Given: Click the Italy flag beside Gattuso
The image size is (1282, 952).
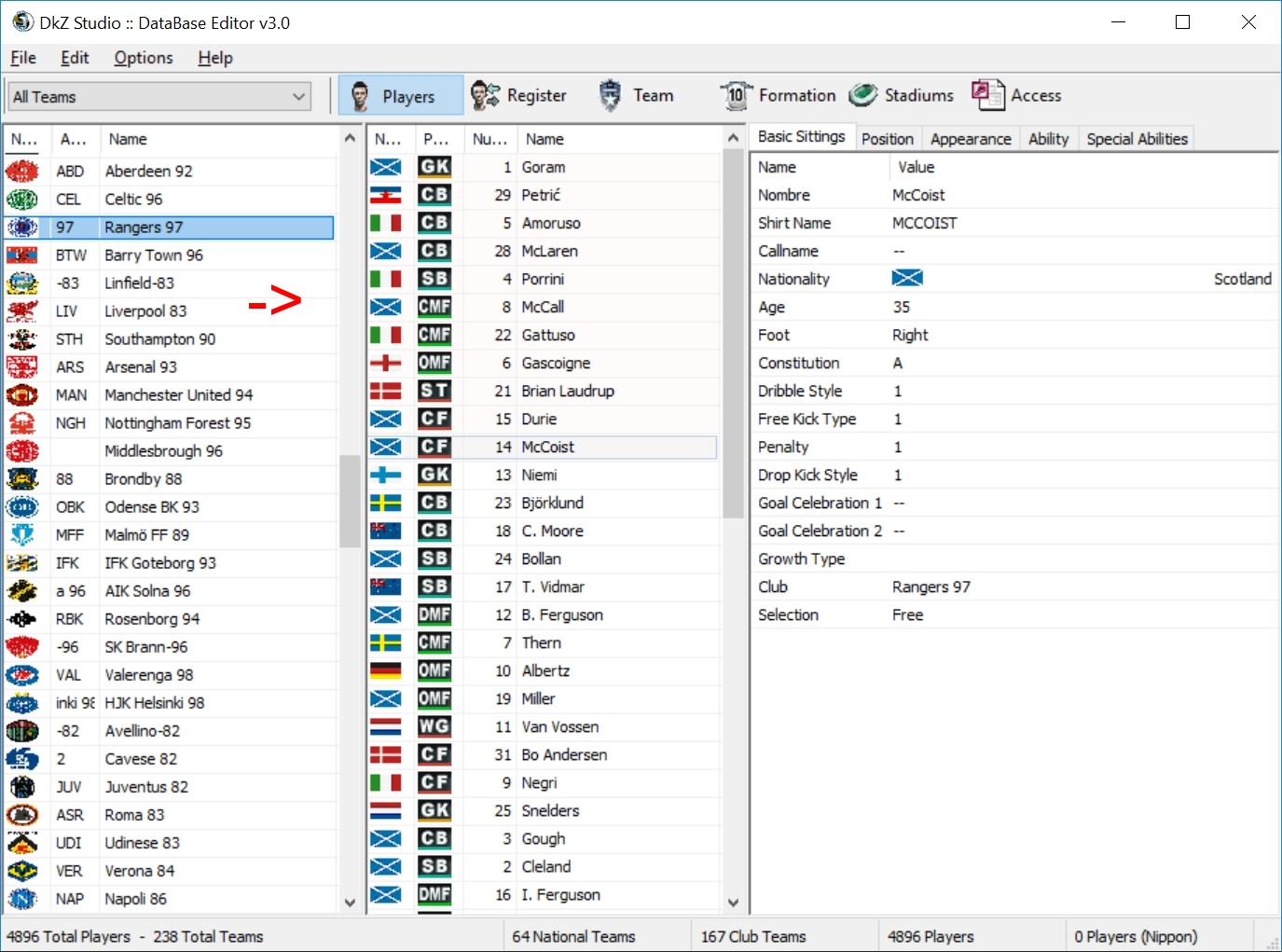Looking at the screenshot, I should 386,335.
